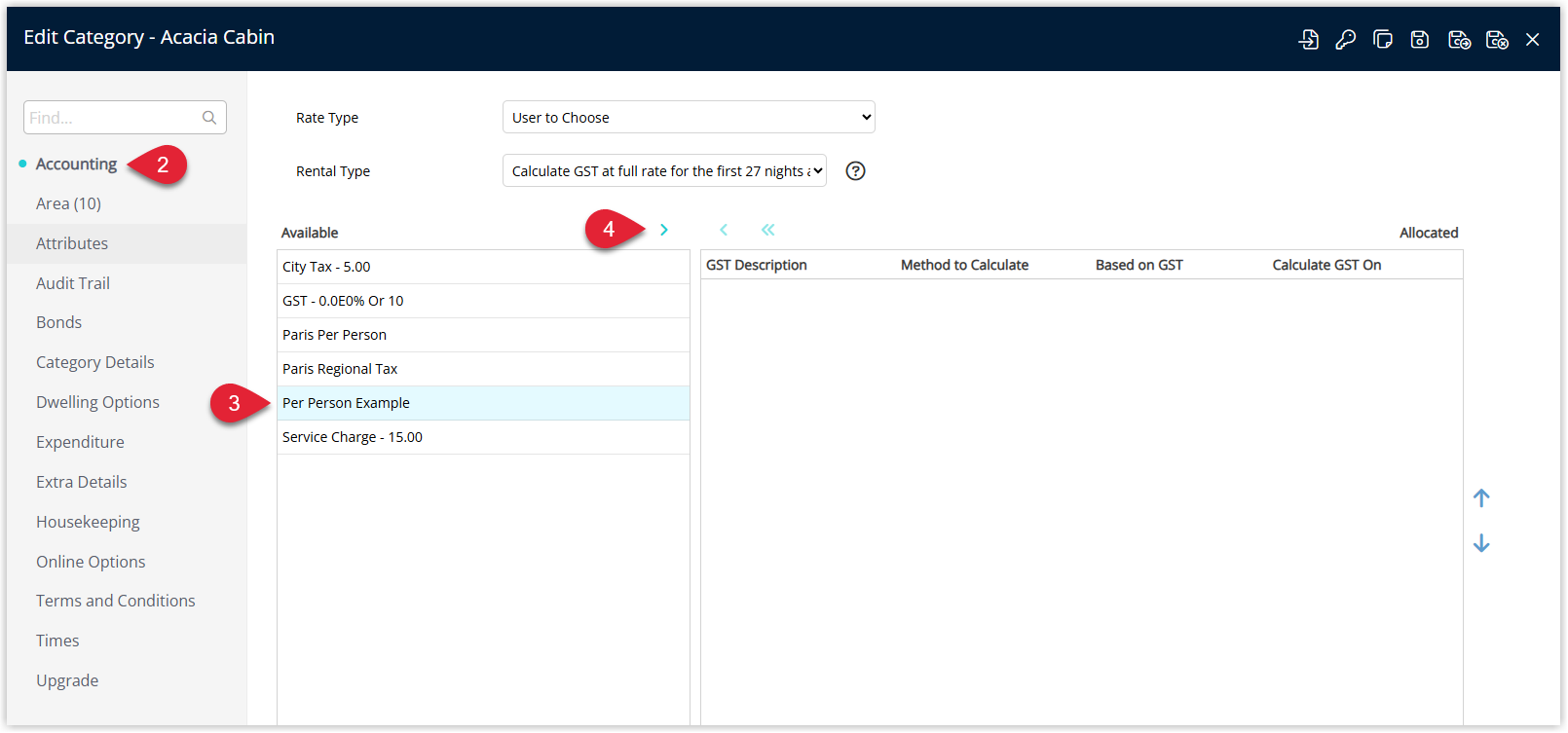The image size is (1568, 733).
Task: Open Terms and Conditions section
Action: [115, 601]
